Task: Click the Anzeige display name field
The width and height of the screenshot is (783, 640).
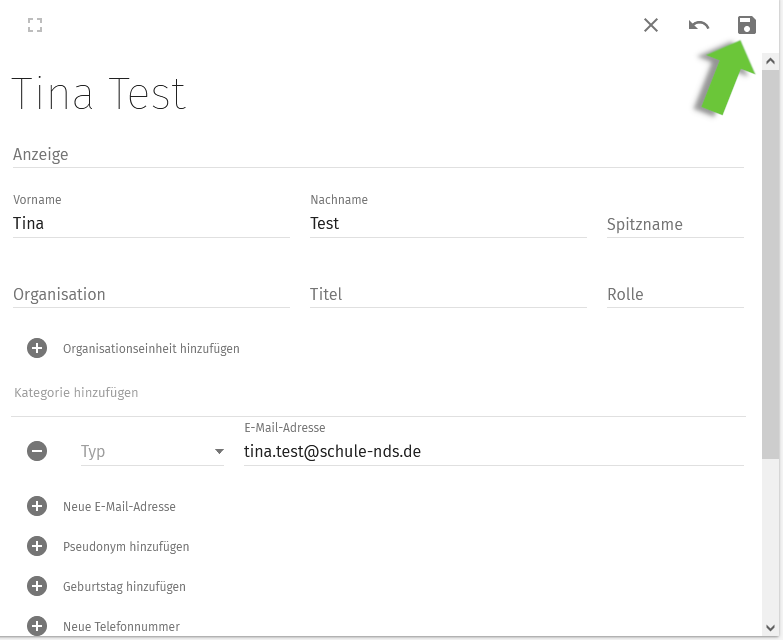Action: (x=378, y=155)
